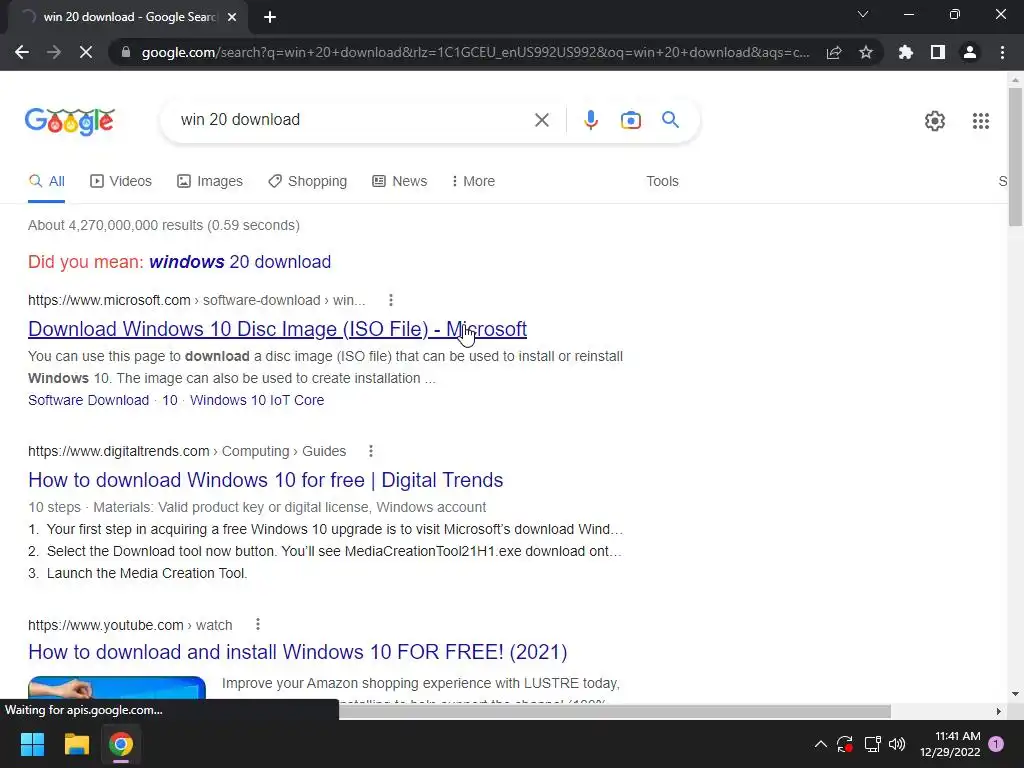Screen dimensions: 1024x768
Task: Open the Windows 10 IoT Core sitelink
Action: point(257,400)
